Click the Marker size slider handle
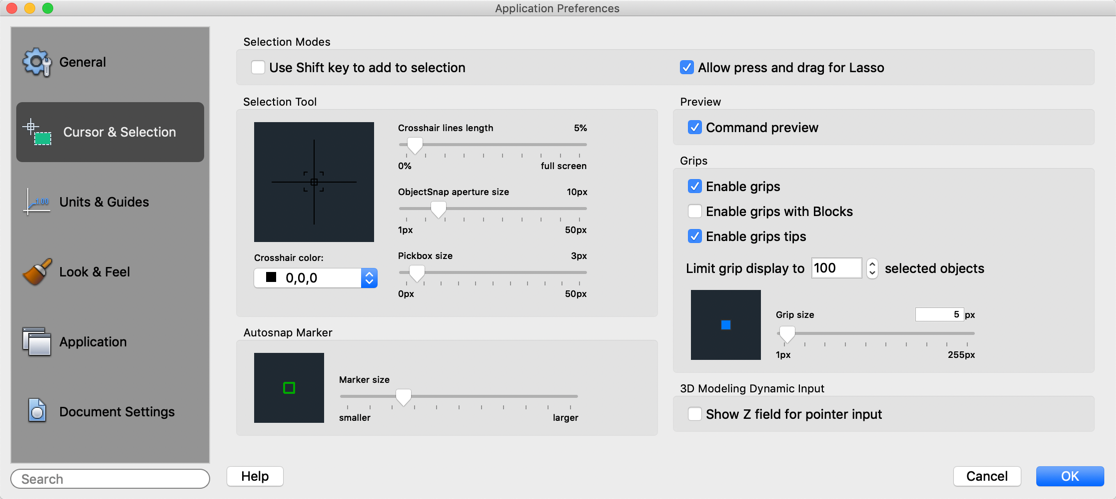Screen dimensions: 1116x499 [x=403, y=397]
